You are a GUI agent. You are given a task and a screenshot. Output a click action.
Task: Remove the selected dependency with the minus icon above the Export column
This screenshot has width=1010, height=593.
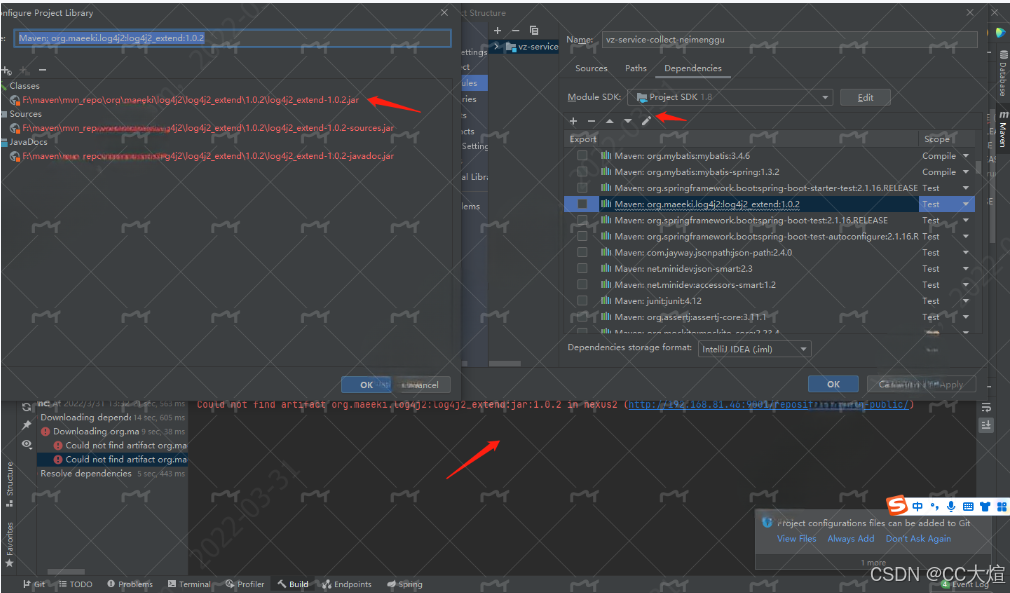coord(591,121)
